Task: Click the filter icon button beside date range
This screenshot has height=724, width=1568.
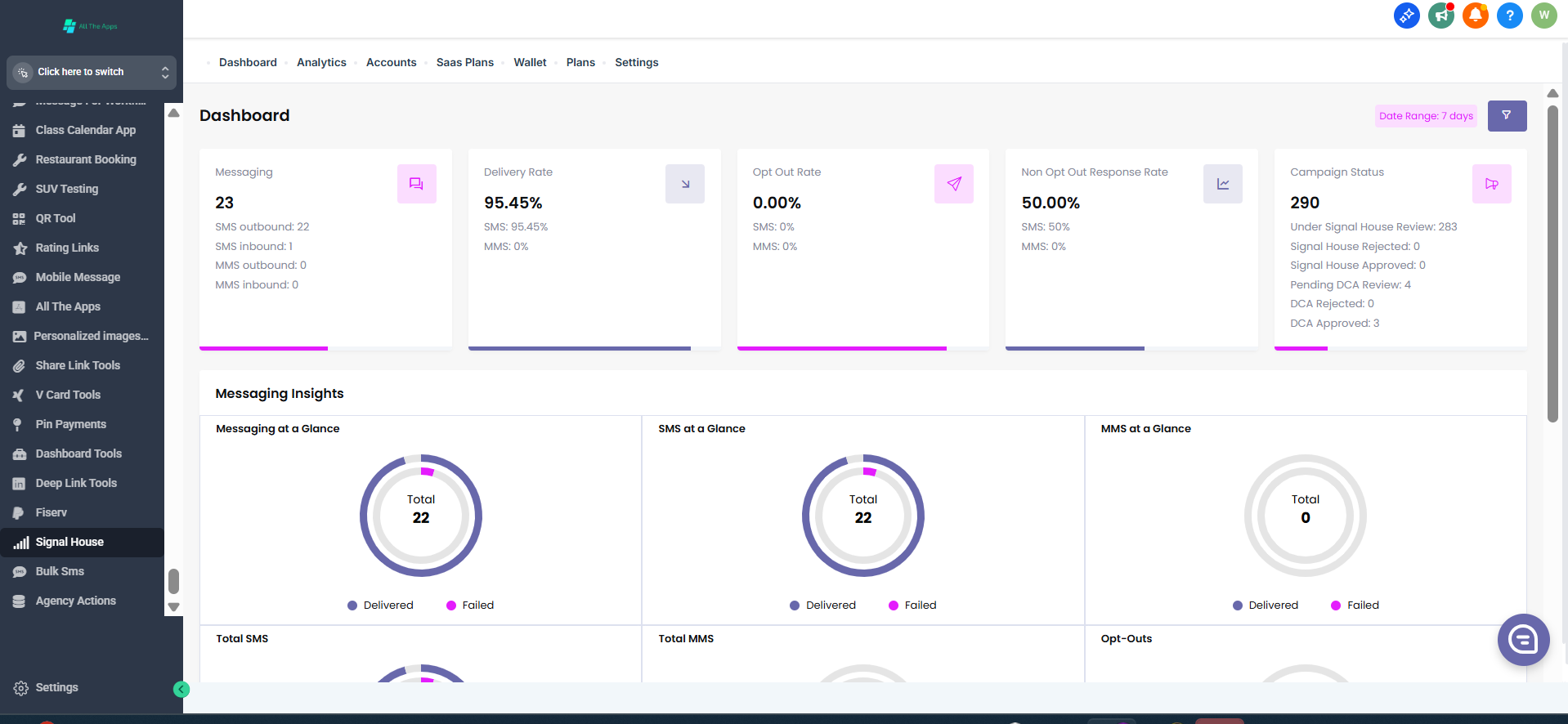Action: (x=1506, y=116)
